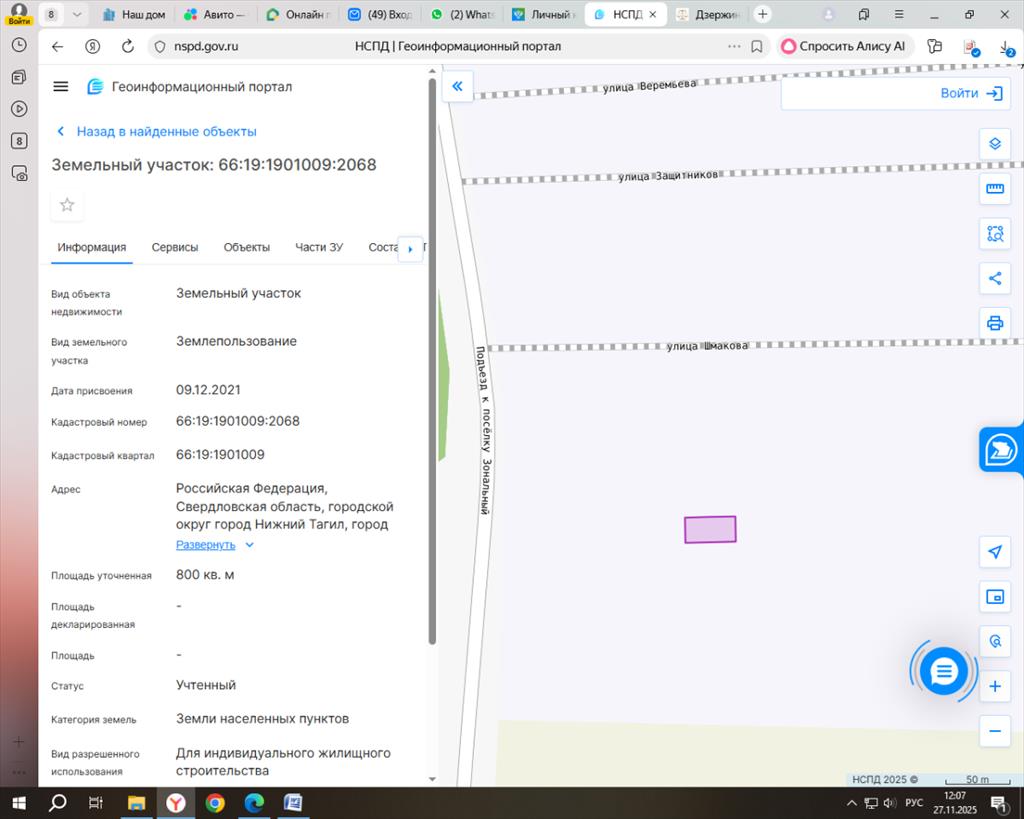Open the Части ЗУ tab
Image resolution: width=1024 pixels, height=819 pixels.
(319, 247)
